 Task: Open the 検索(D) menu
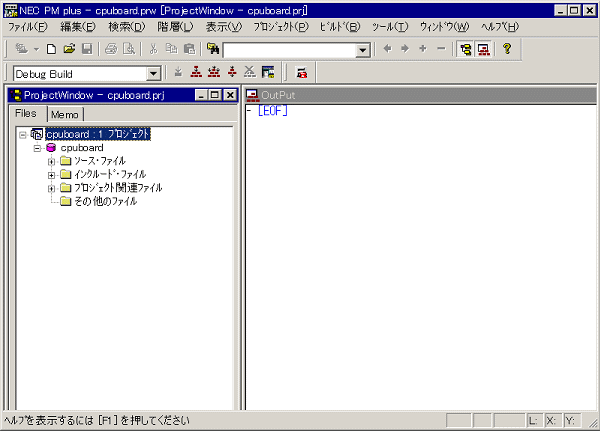pyautogui.click(x=127, y=27)
